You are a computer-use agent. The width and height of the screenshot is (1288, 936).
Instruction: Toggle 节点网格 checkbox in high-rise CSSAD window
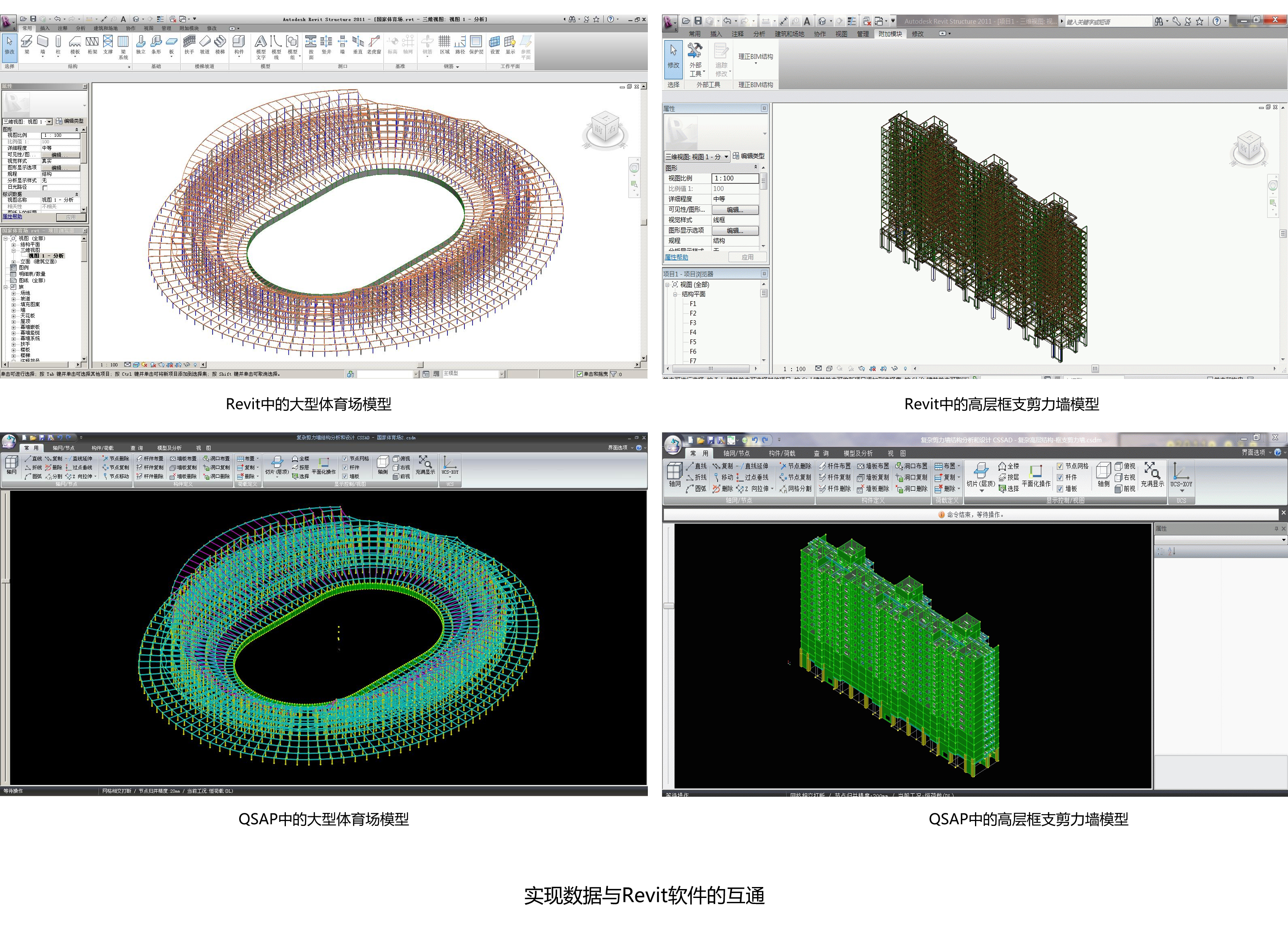[x=1060, y=466]
